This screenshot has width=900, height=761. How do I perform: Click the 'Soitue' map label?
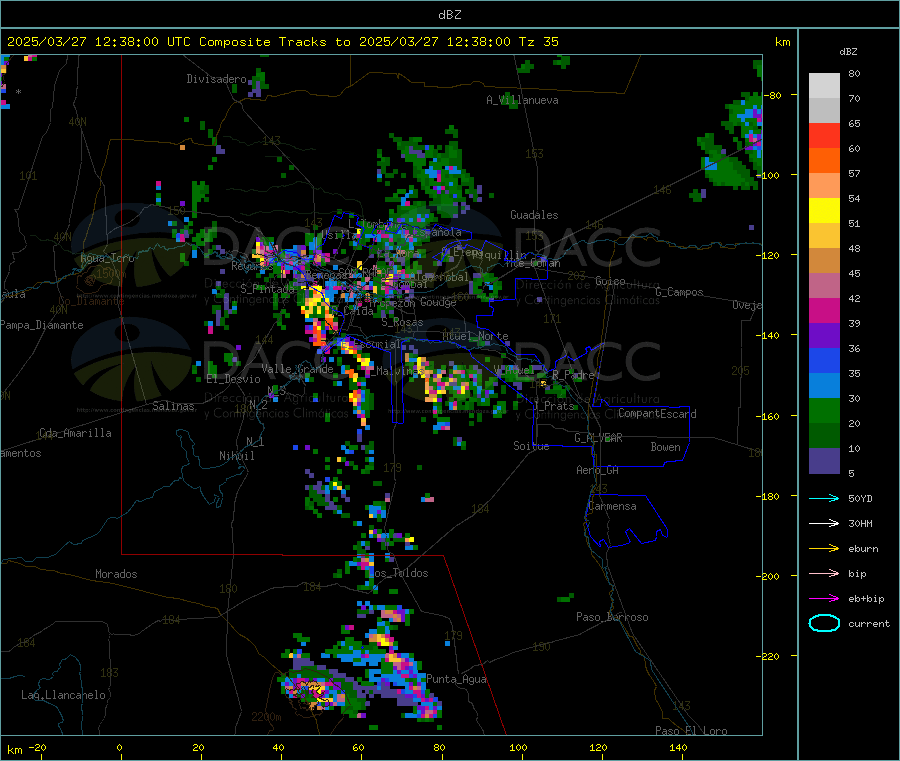tap(531, 446)
